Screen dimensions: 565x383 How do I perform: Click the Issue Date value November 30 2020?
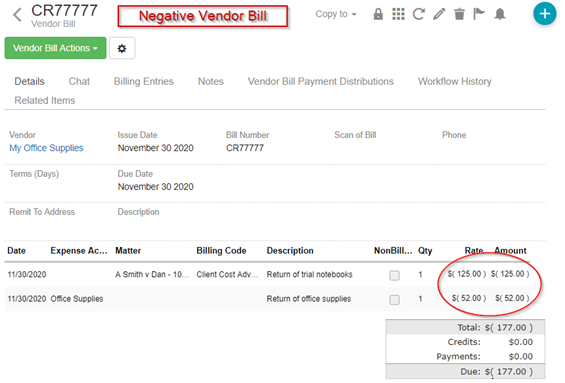click(156, 148)
